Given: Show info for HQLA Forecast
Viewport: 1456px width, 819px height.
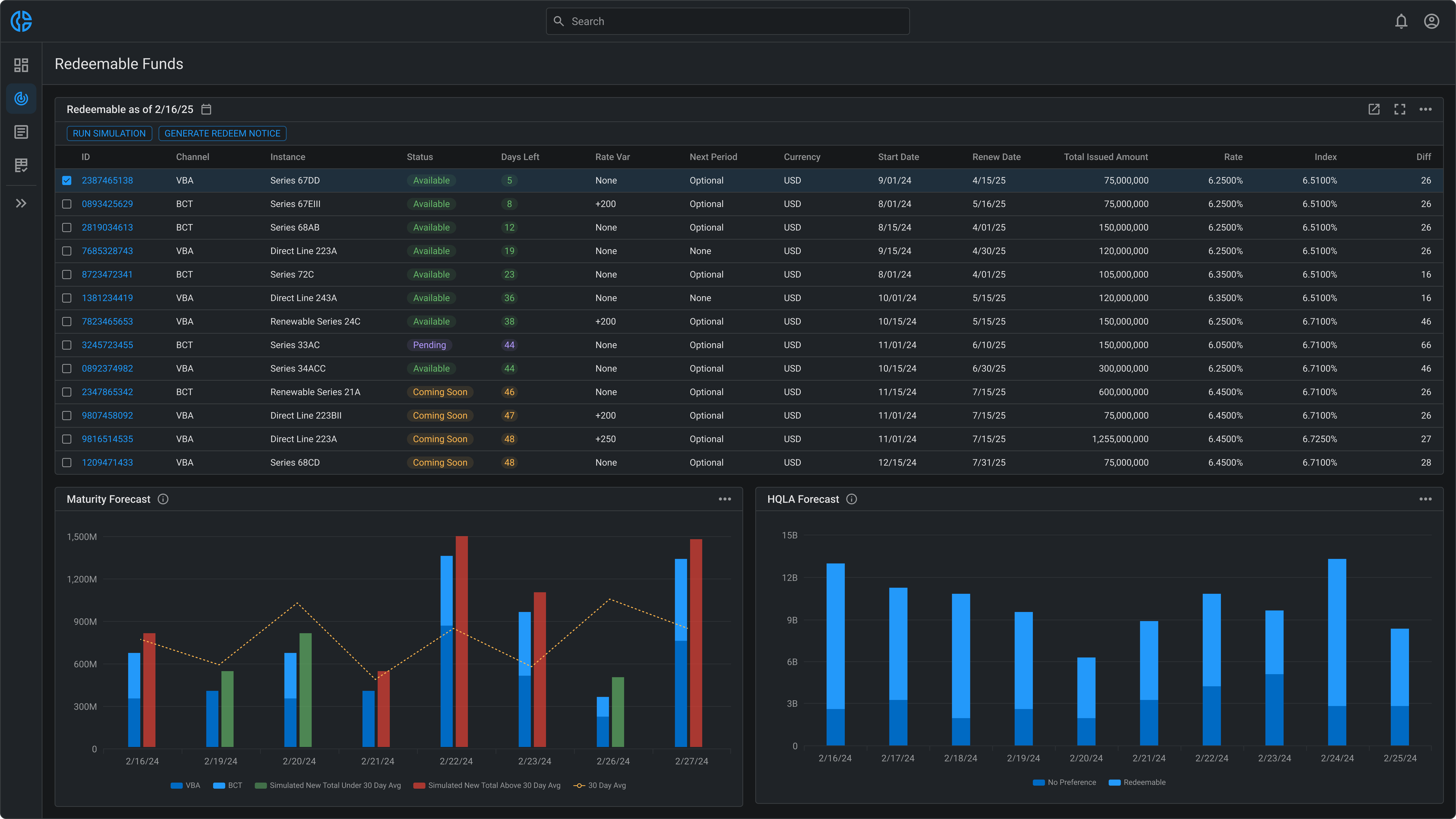Looking at the screenshot, I should pyautogui.click(x=851, y=499).
